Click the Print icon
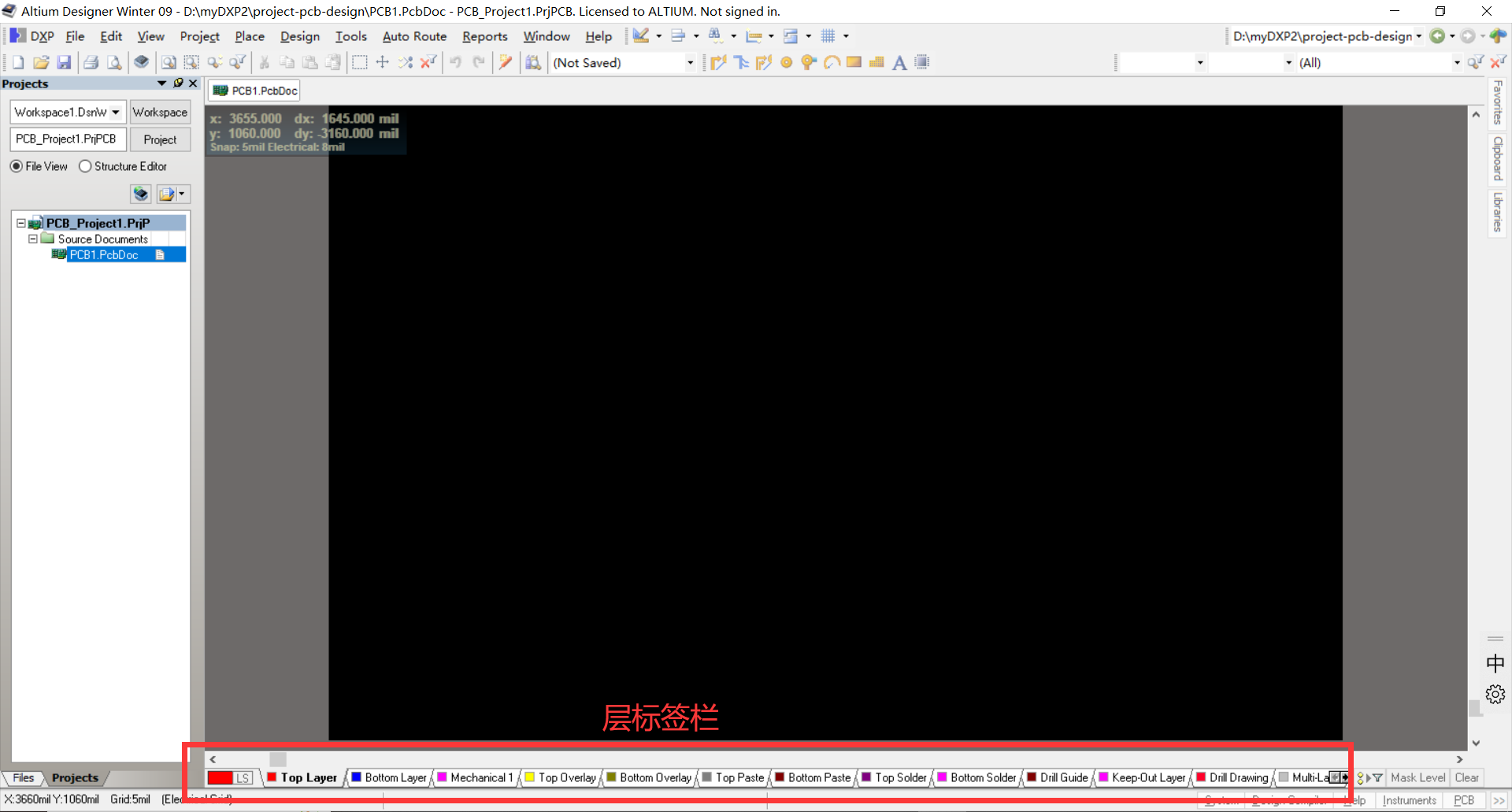Screen dimensions: 1512x812 point(91,62)
